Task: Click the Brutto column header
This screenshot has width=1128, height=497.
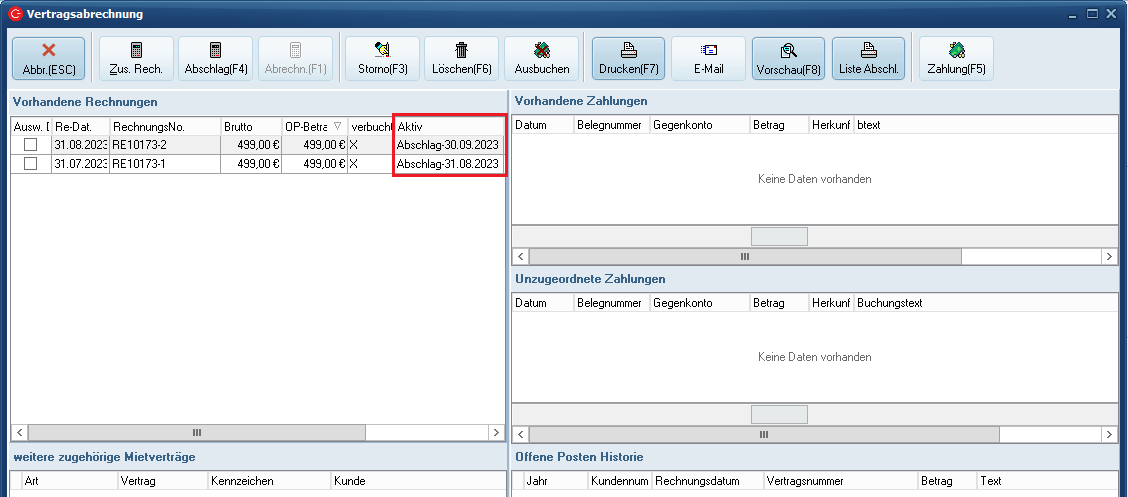Action: (x=250, y=127)
